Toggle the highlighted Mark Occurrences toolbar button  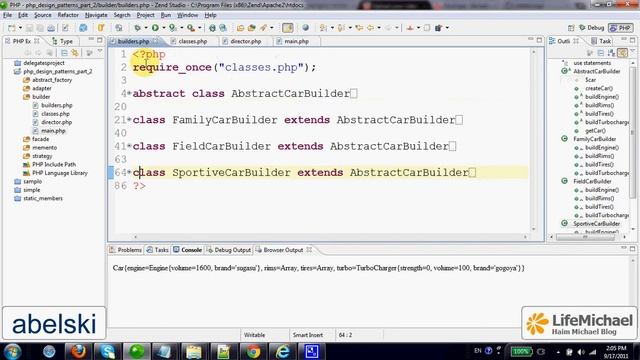pos(288,28)
